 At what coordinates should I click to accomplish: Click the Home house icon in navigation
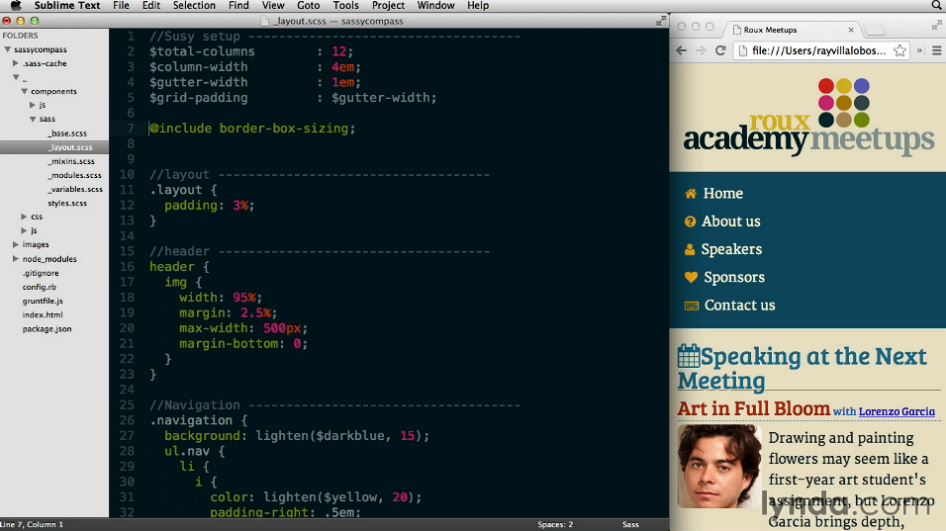(690, 194)
